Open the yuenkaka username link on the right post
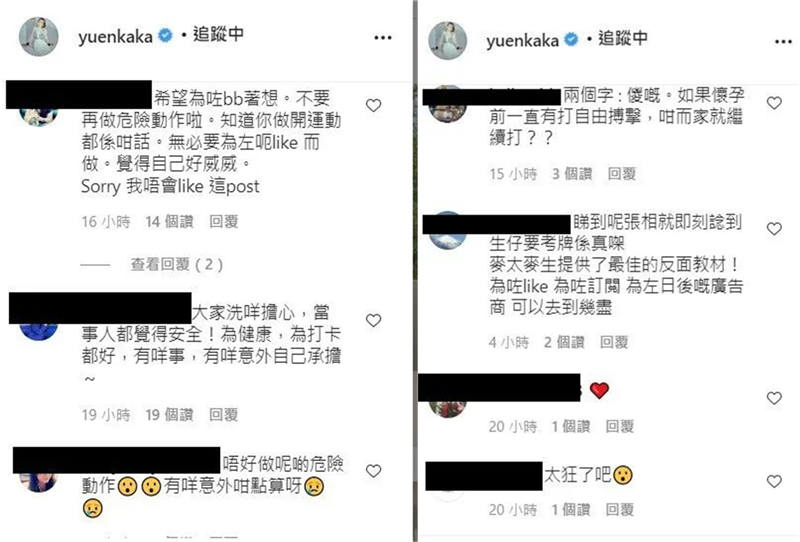Viewport: 800px width, 542px height. coord(522,40)
